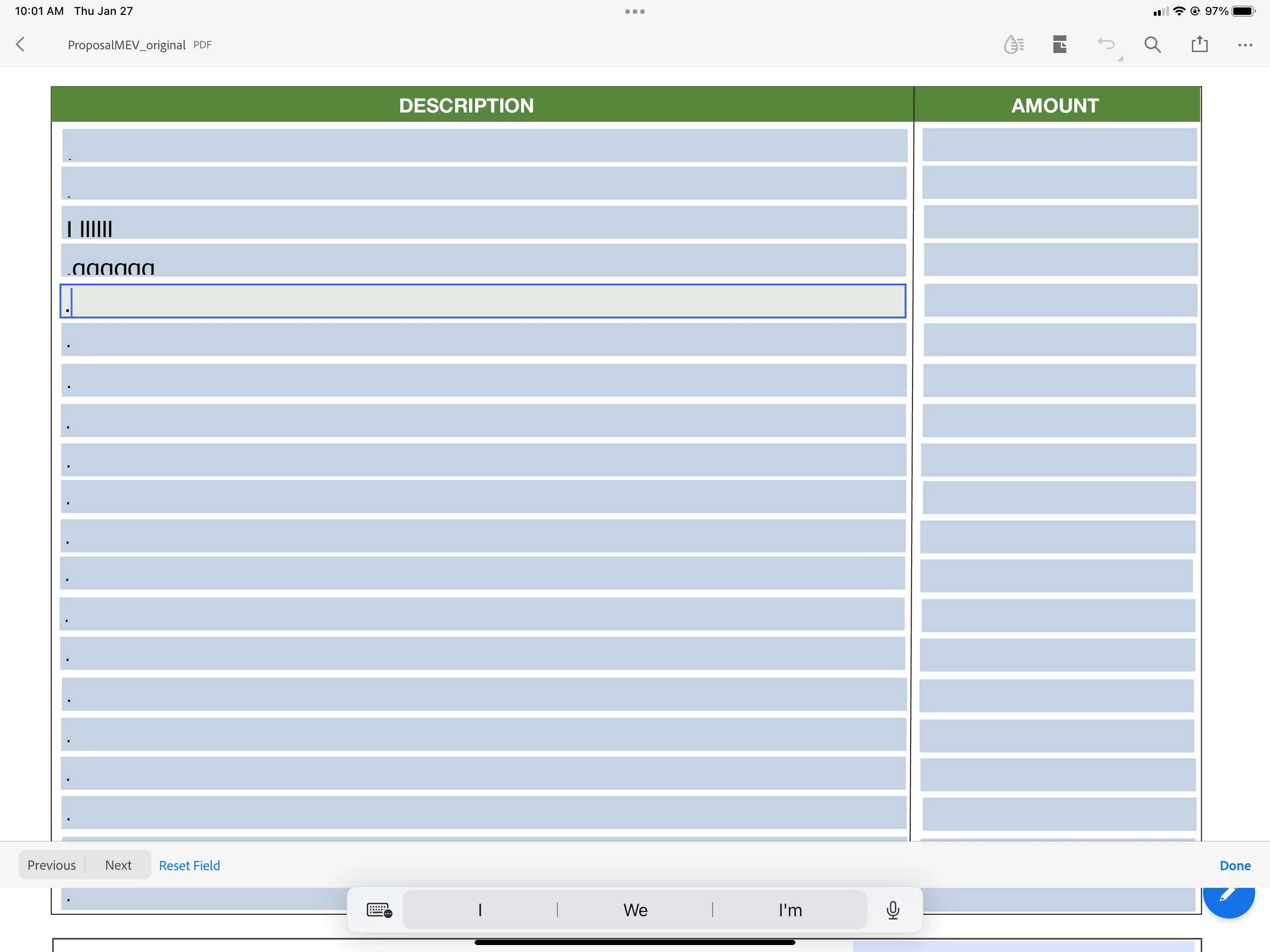
Task: Open the search magnifier
Action: [1152, 45]
